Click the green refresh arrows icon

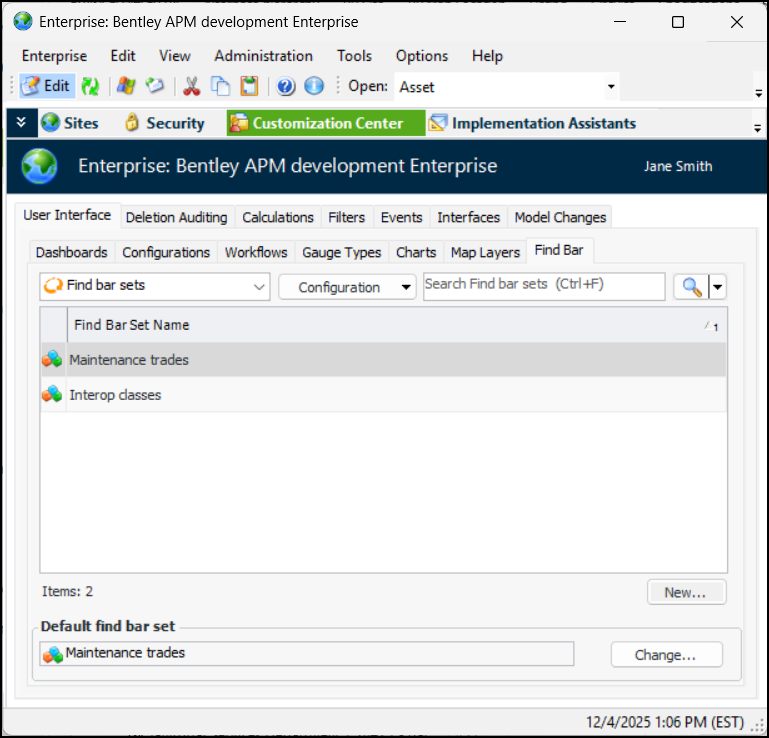[x=90, y=86]
